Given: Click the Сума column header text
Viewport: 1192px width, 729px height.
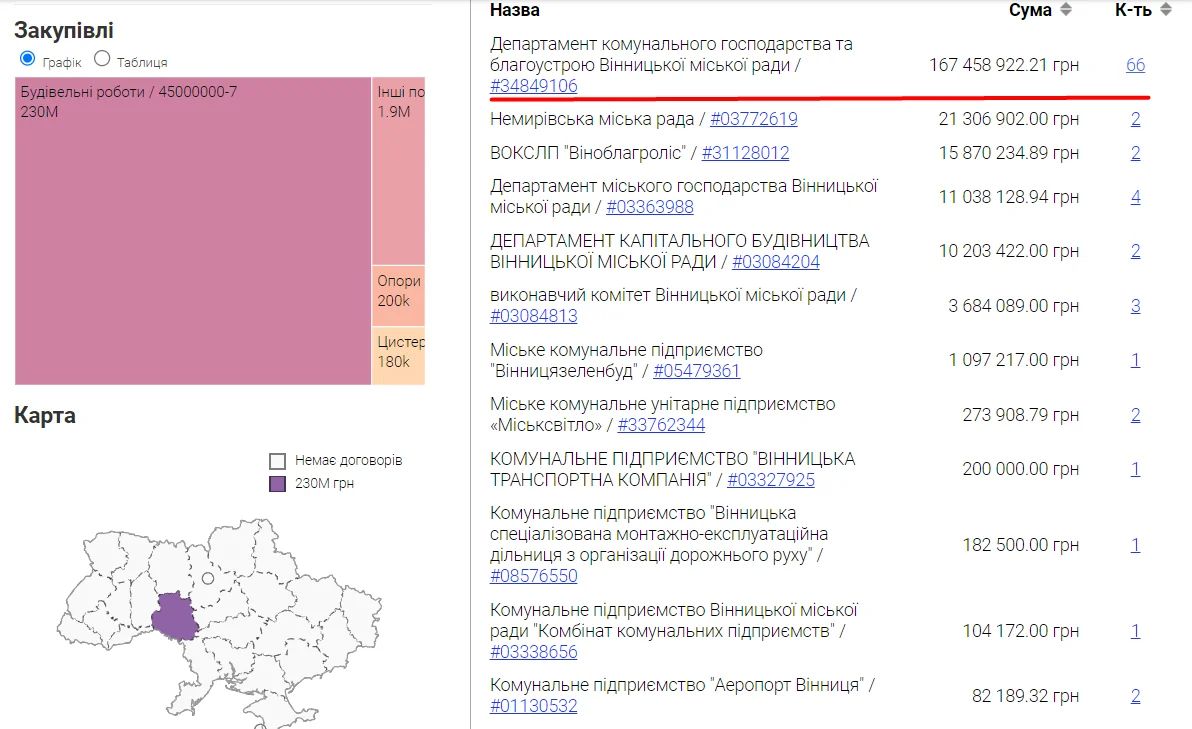Looking at the screenshot, I should [x=1030, y=10].
